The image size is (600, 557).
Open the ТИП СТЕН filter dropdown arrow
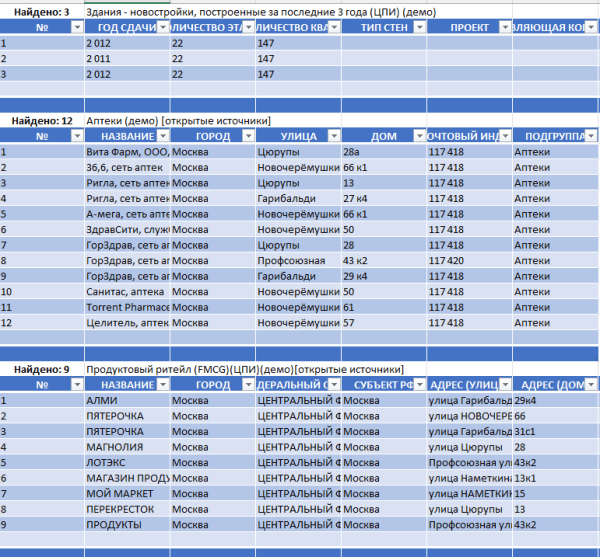(417, 28)
